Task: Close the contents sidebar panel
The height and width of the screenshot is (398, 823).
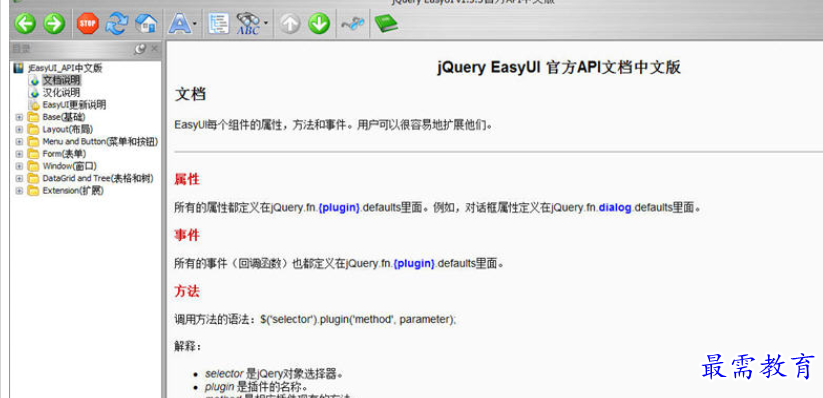Action: click(x=154, y=49)
